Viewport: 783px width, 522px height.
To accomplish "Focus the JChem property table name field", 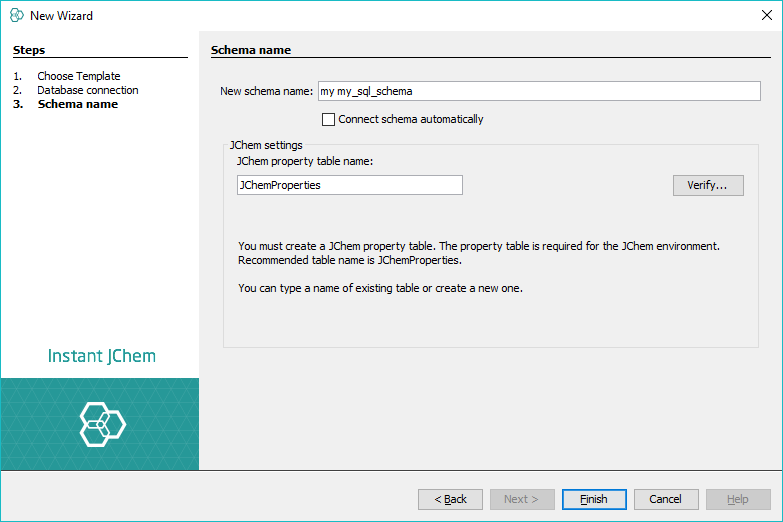I will pos(349,185).
